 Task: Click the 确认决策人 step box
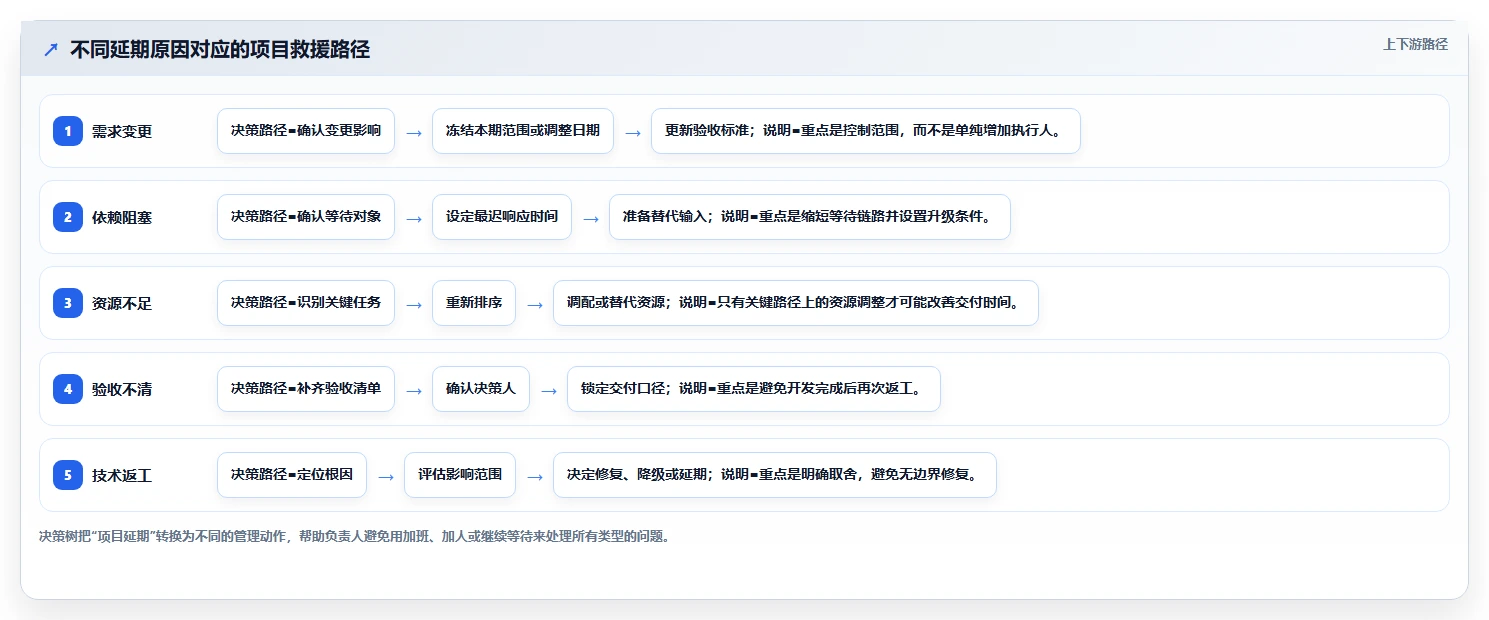(481, 389)
